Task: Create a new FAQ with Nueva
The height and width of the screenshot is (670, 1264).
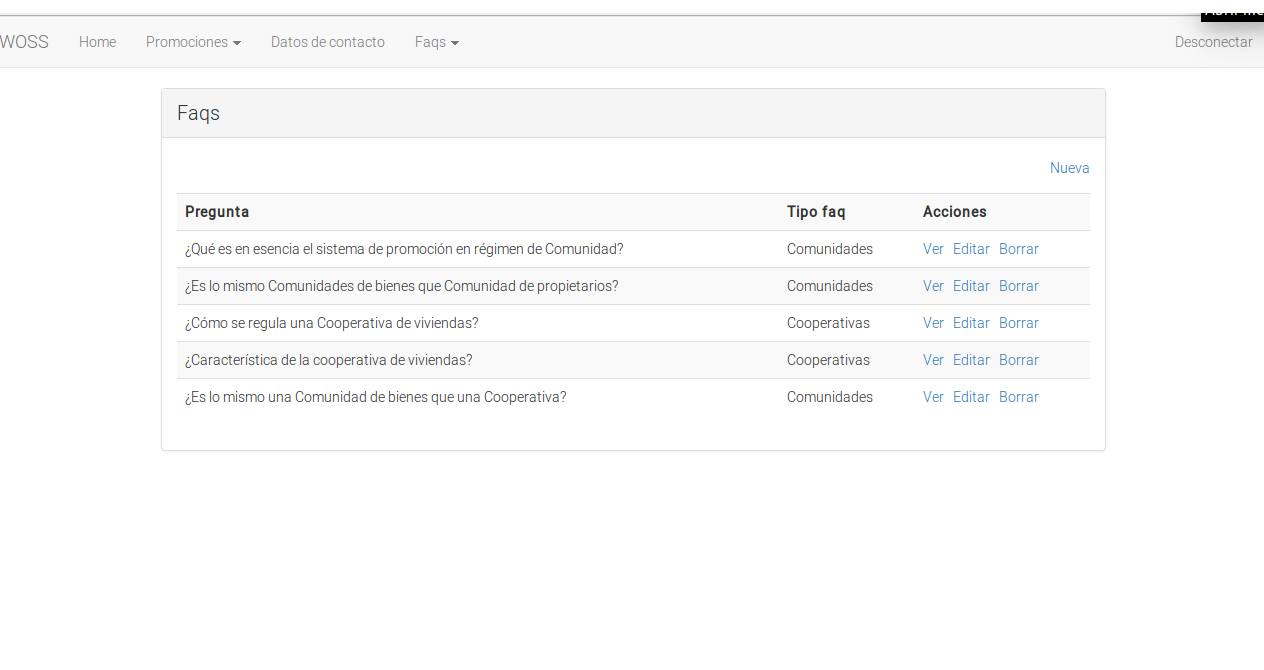Action: (1069, 168)
